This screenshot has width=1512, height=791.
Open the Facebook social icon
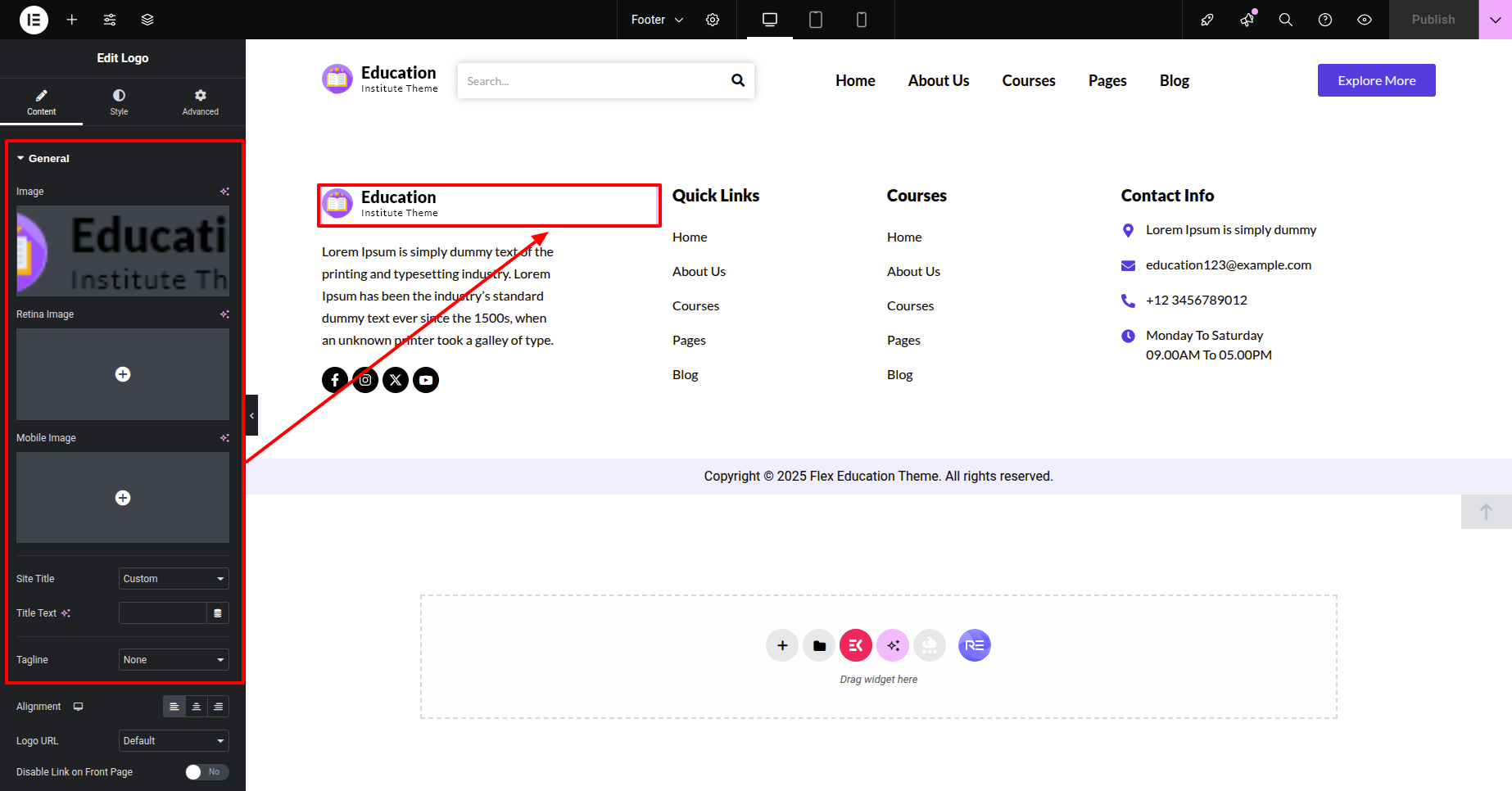335,380
